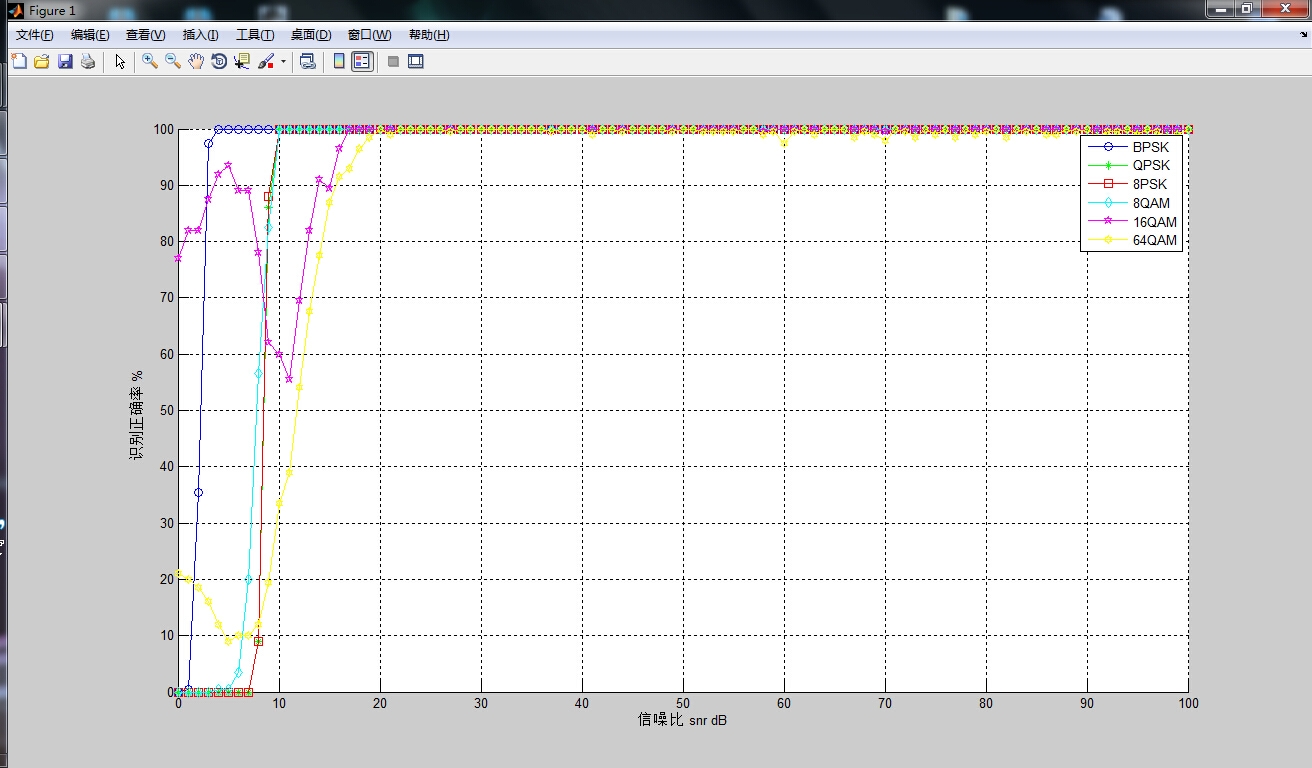The width and height of the screenshot is (1312, 768).
Task: Open the 窗口(W) menu
Action: (369, 35)
